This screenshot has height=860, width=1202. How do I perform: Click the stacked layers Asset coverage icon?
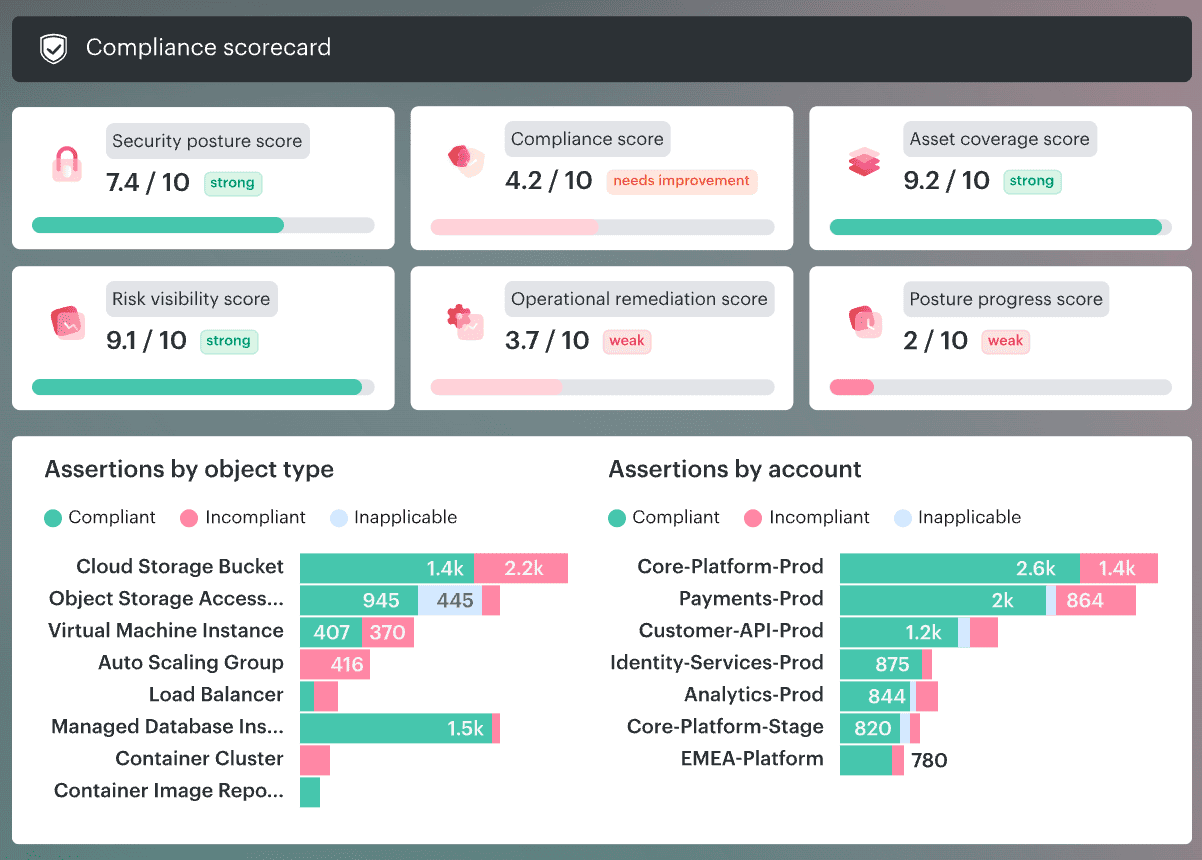tap(863, 162)
